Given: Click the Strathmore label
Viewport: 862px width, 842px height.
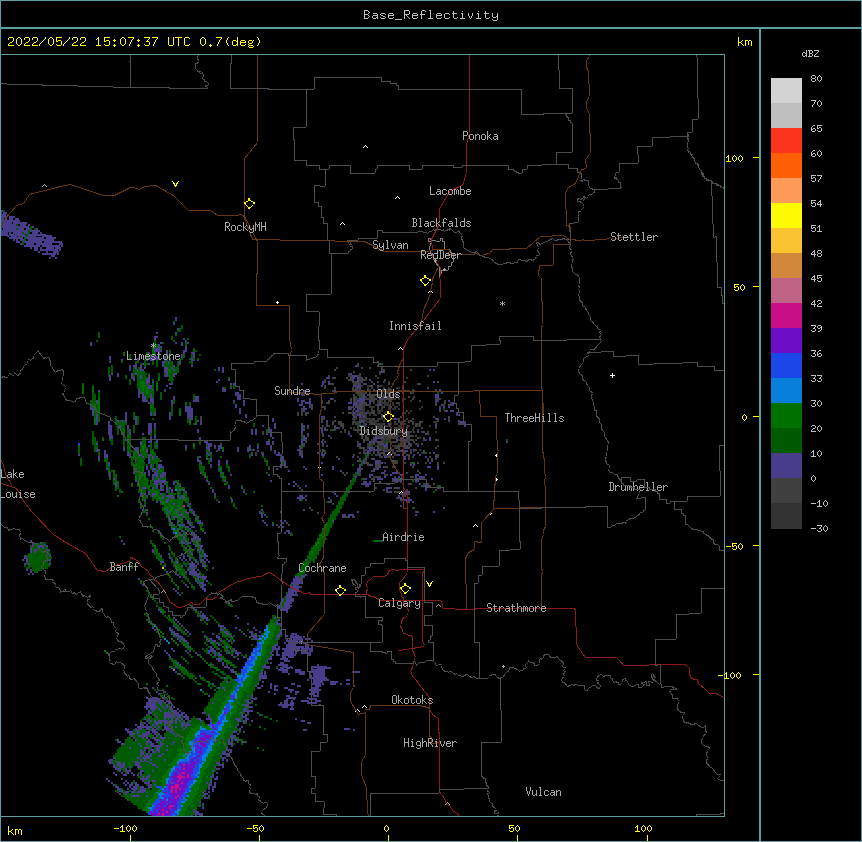Looking at the screenshot, I should coord(516,608).
